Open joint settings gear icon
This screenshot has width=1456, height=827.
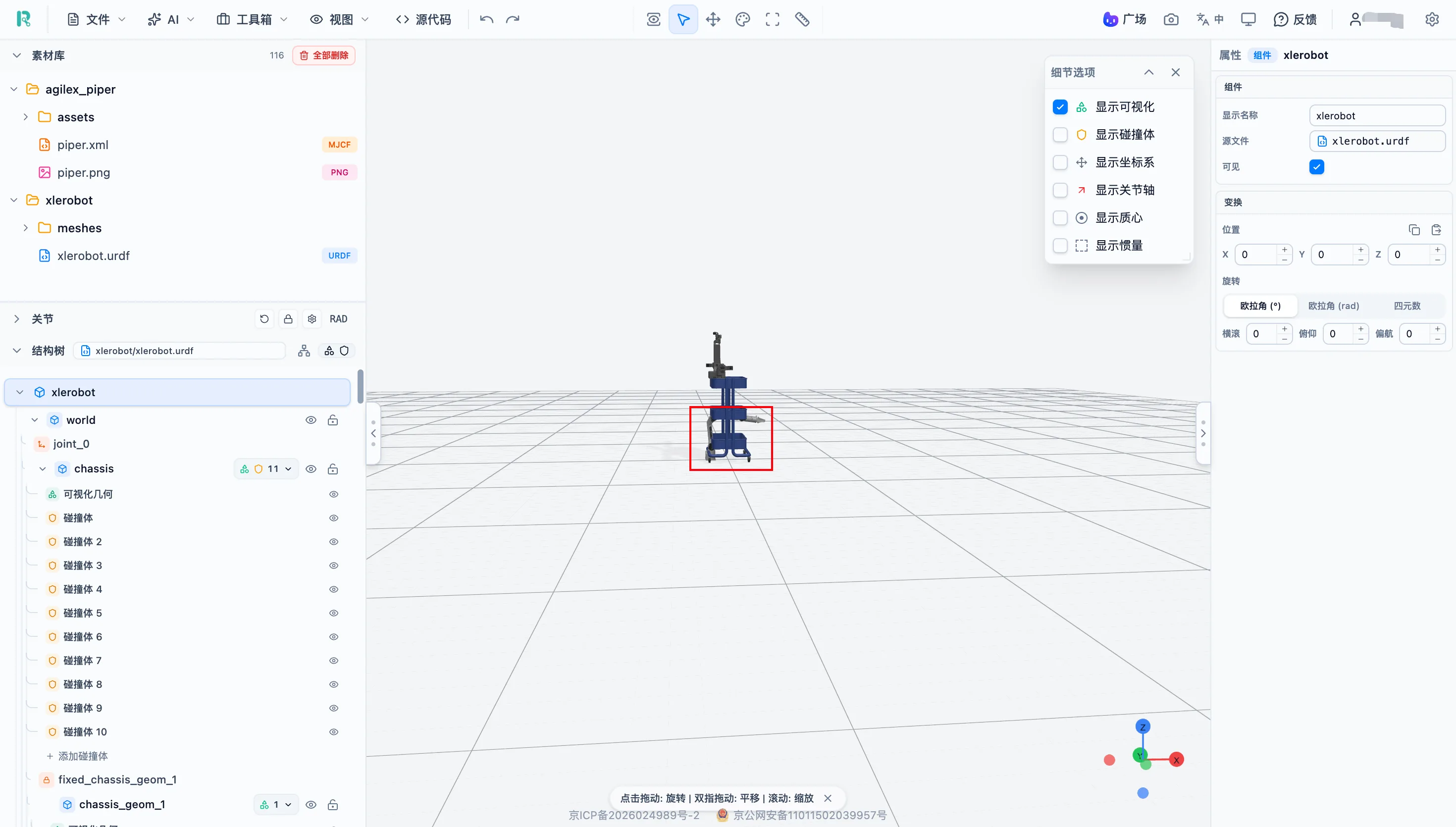point(312,319)
